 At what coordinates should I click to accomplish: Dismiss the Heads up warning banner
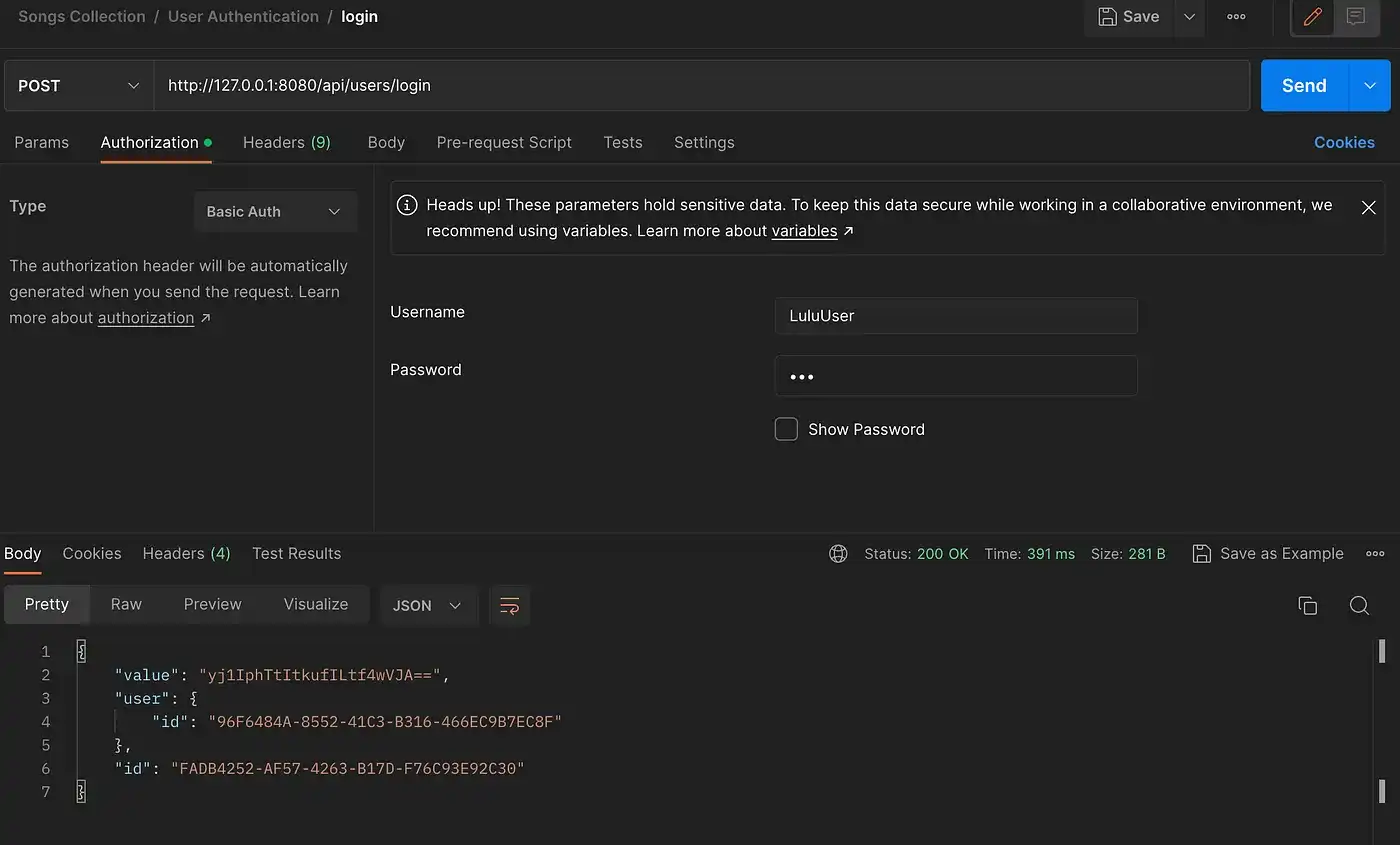(x=1368, y=207)
